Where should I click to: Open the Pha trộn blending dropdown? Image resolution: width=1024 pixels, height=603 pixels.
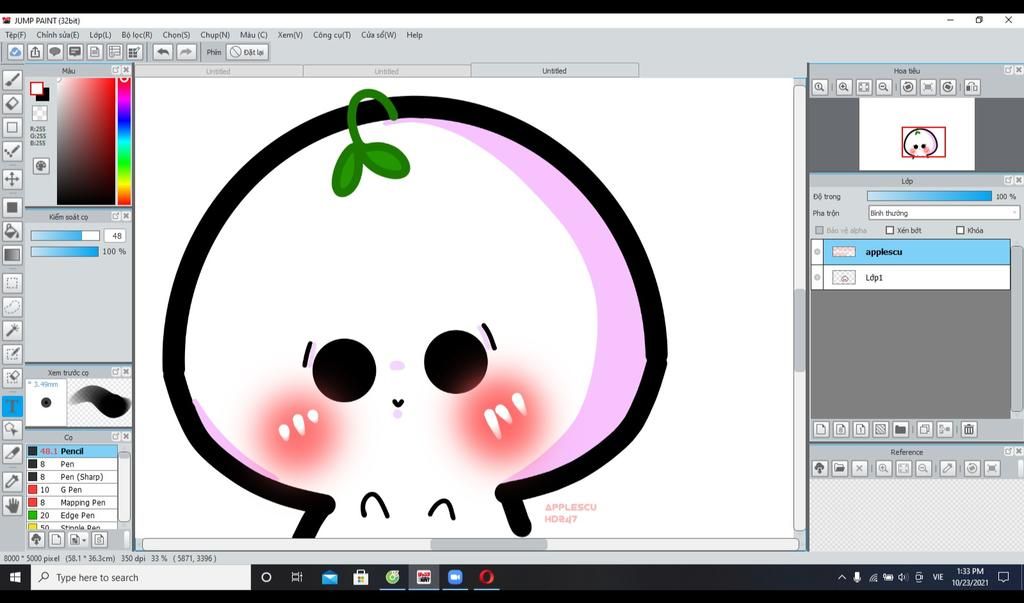tap(942, 213)
